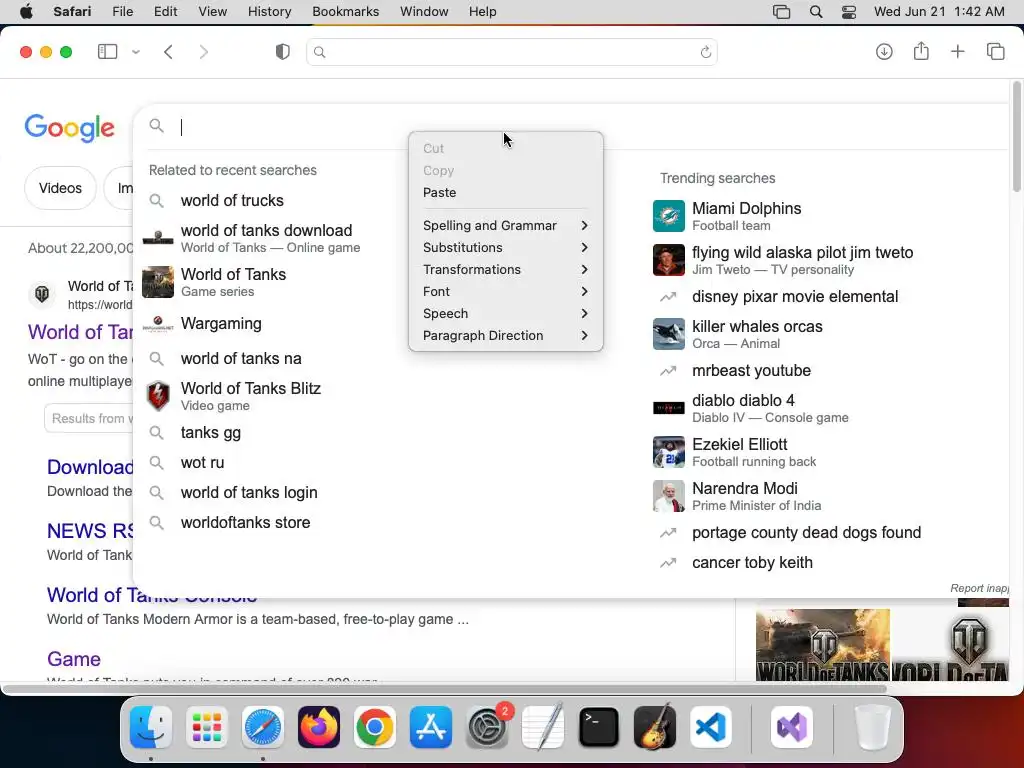Open Terminal from the Dock

tap(599, 727)
